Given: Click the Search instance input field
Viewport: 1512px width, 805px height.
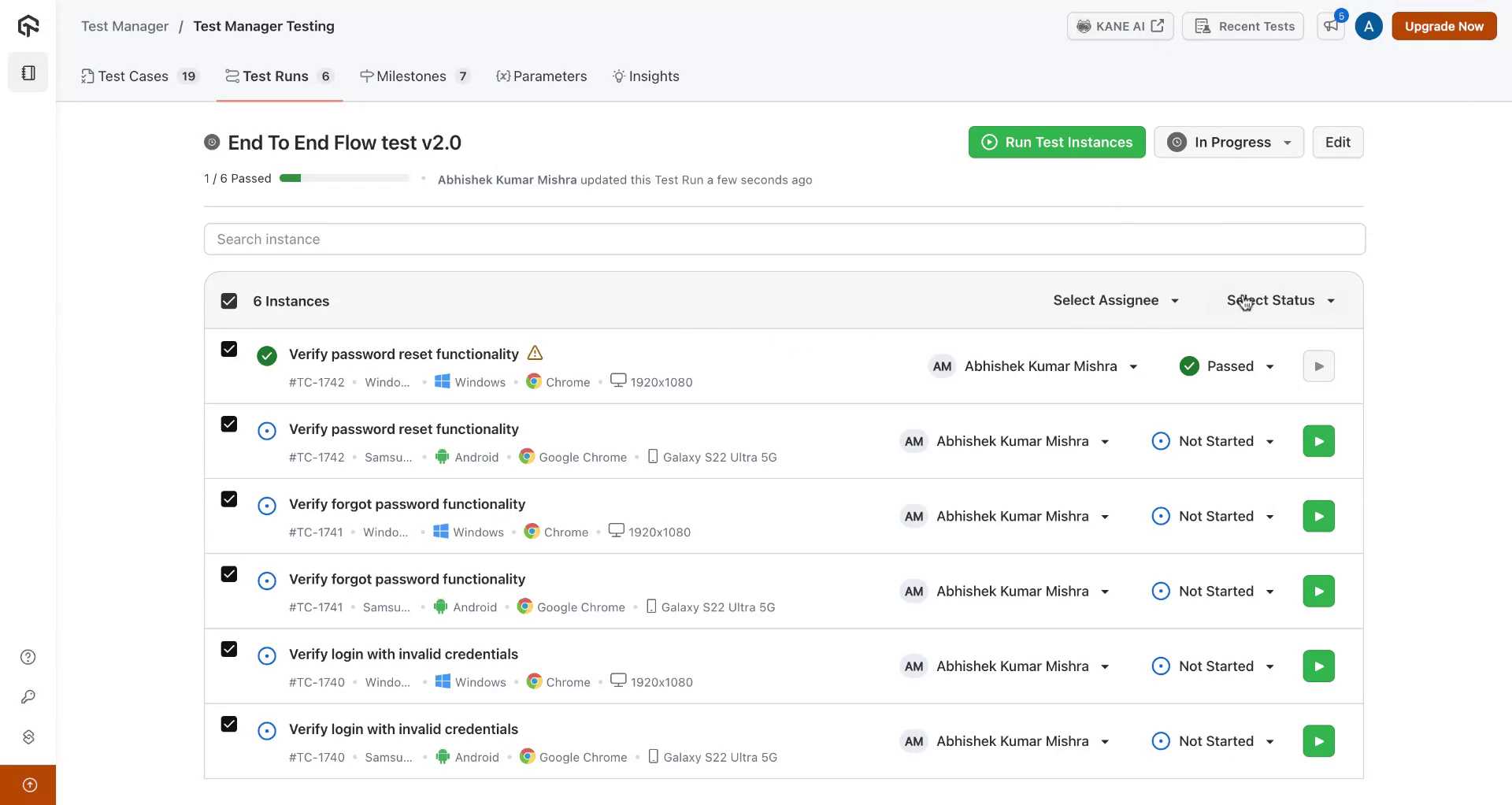Looking at the screenshot, I should [x=784, y=239].
